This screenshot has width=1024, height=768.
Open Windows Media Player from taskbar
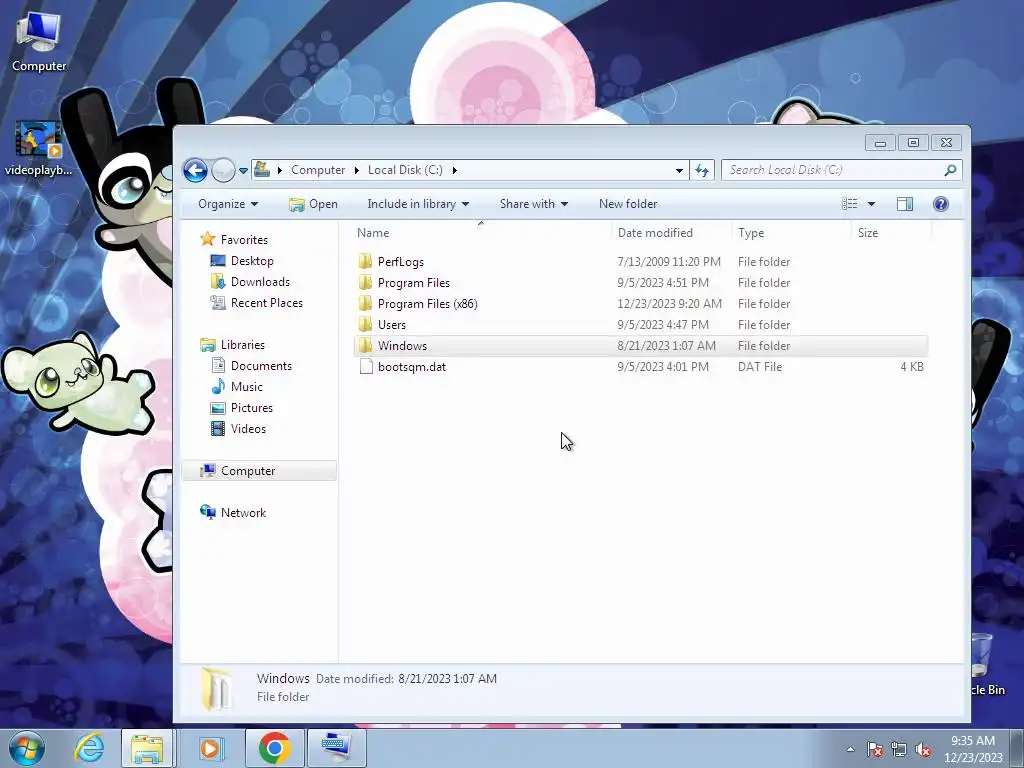coord(210,748)
